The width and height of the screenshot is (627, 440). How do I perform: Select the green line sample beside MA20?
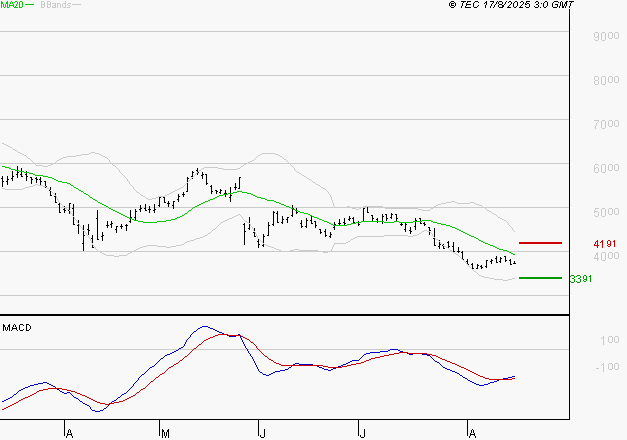30,6
